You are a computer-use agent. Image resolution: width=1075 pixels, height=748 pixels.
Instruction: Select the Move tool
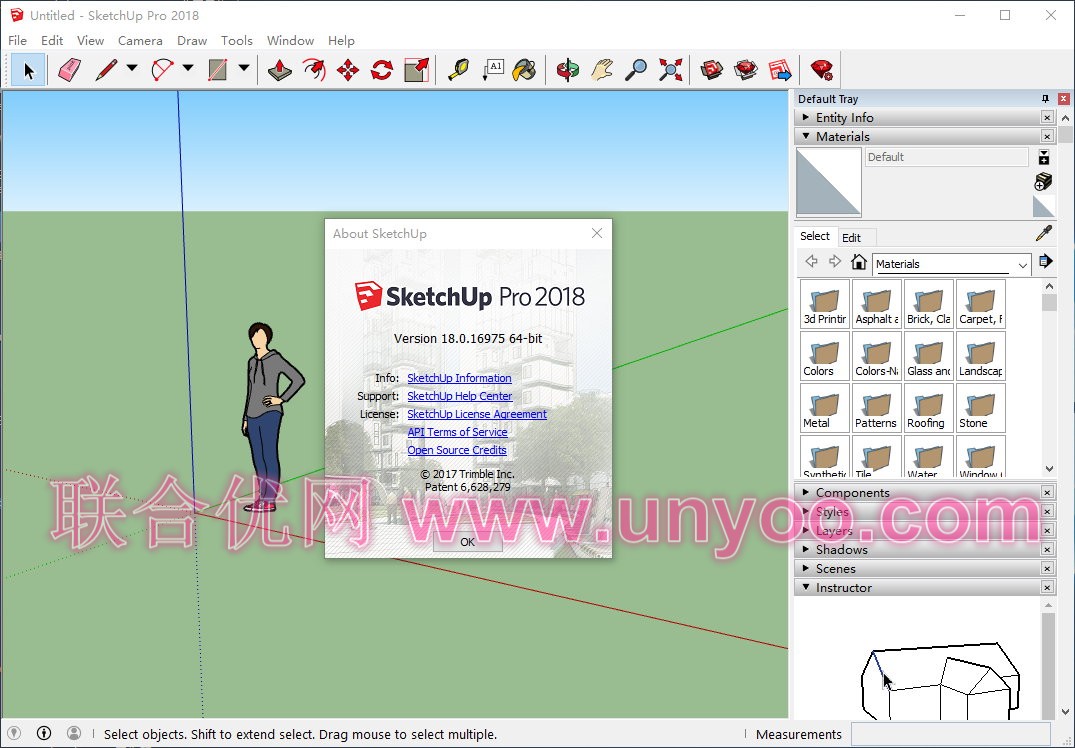click(348, 70)
